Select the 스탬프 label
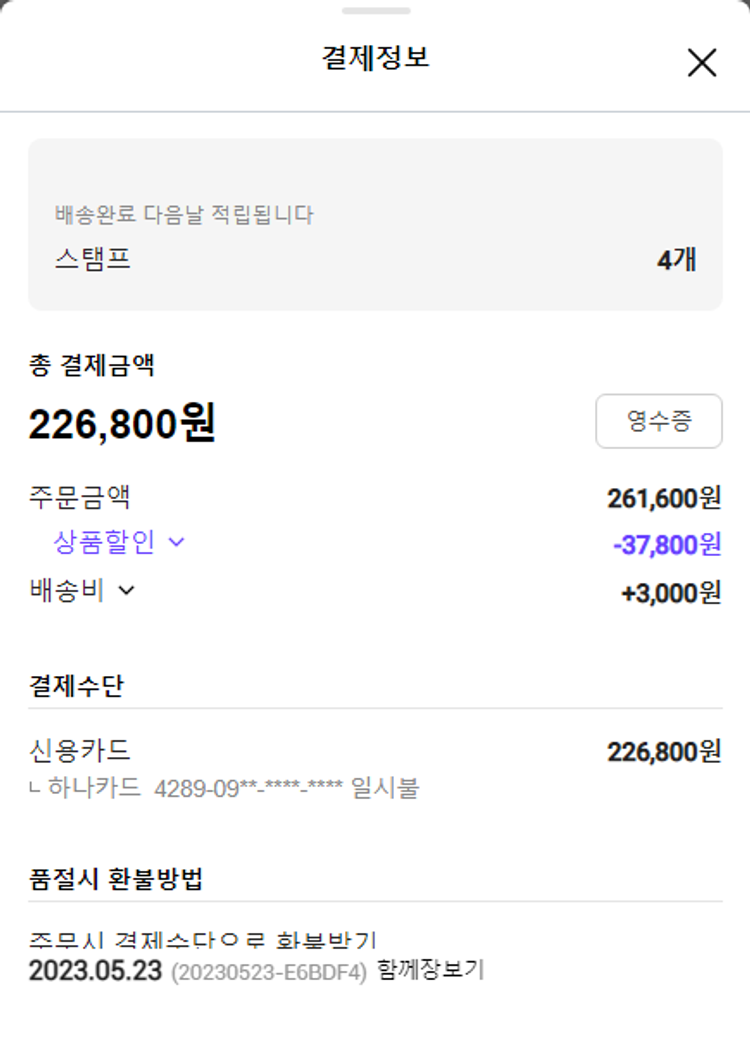 click(93, 260)
